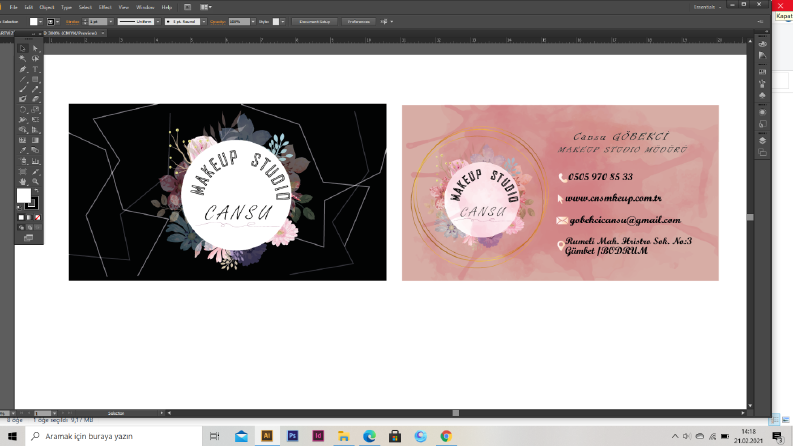Click the Preferences button

[359, 22]
